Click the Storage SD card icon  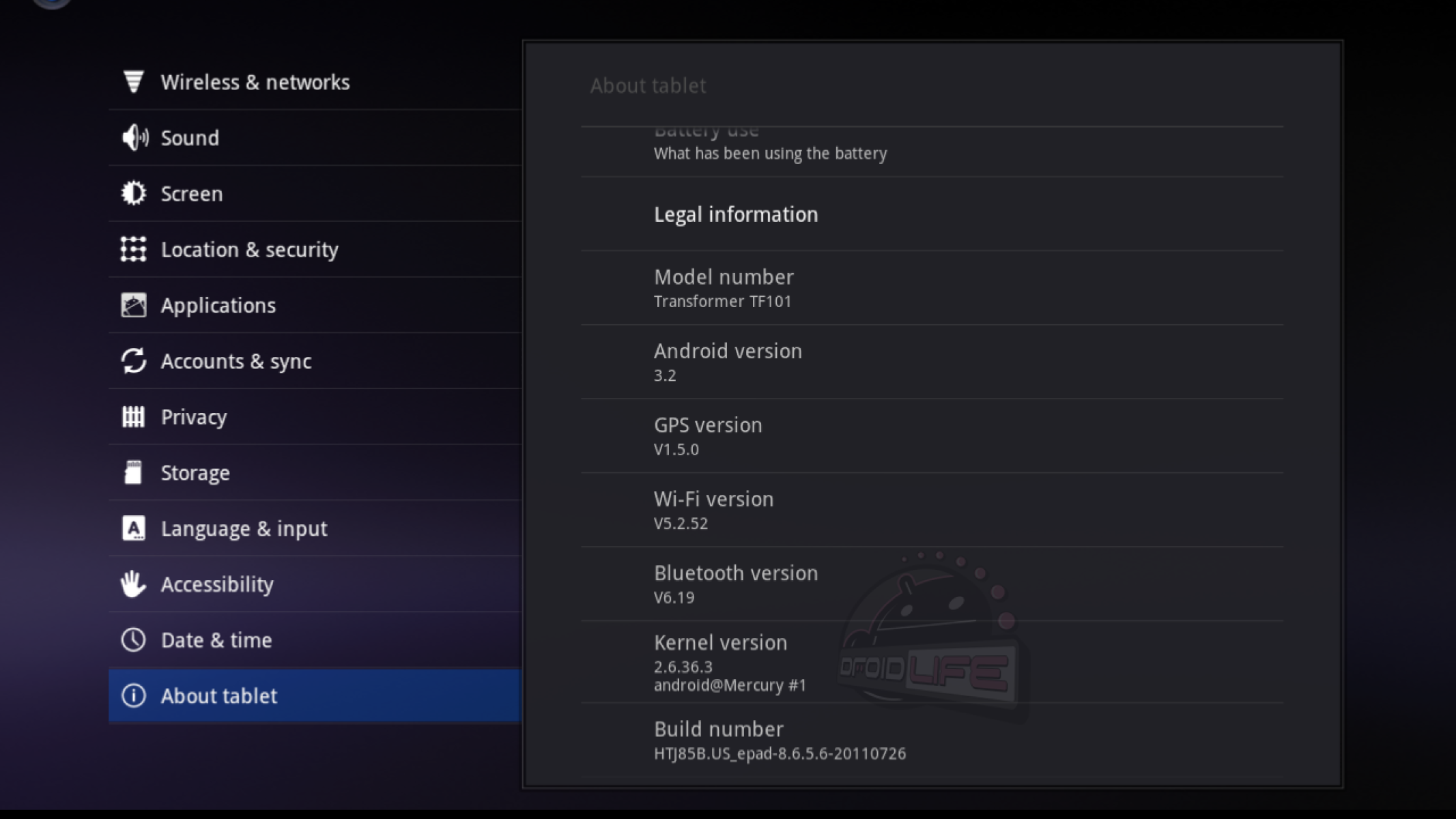(x=134, y=473)
